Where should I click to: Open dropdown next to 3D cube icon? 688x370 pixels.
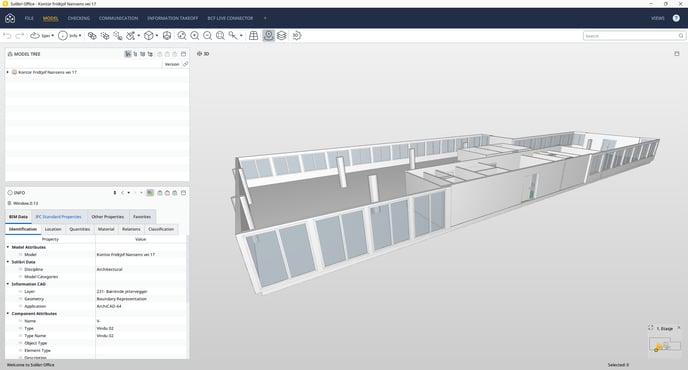pos(157,36)
